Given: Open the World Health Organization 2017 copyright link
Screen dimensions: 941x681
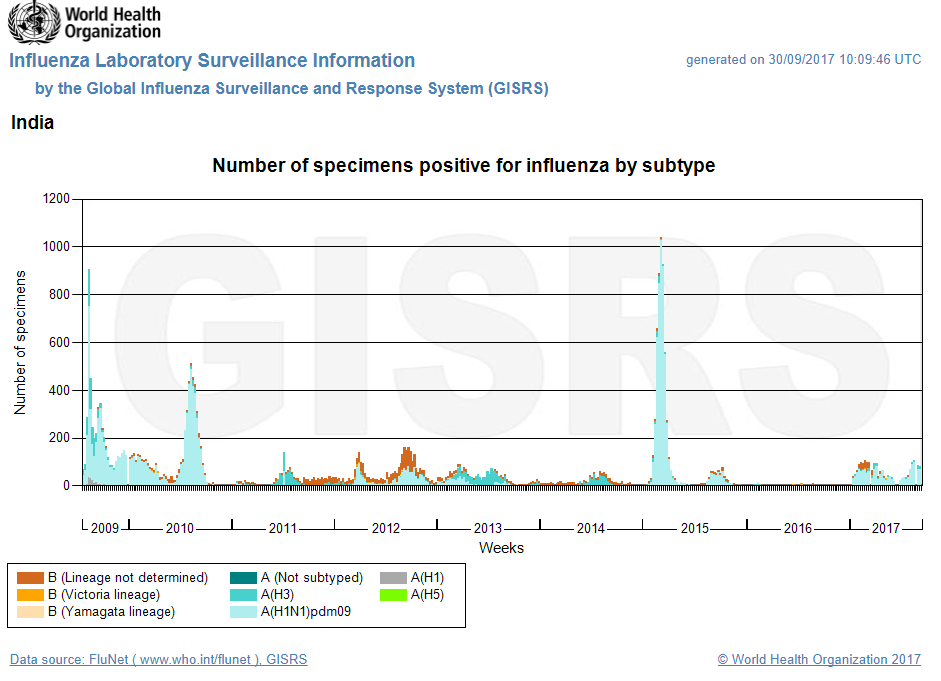Looking at the screenshot, I should click(818, 659).
